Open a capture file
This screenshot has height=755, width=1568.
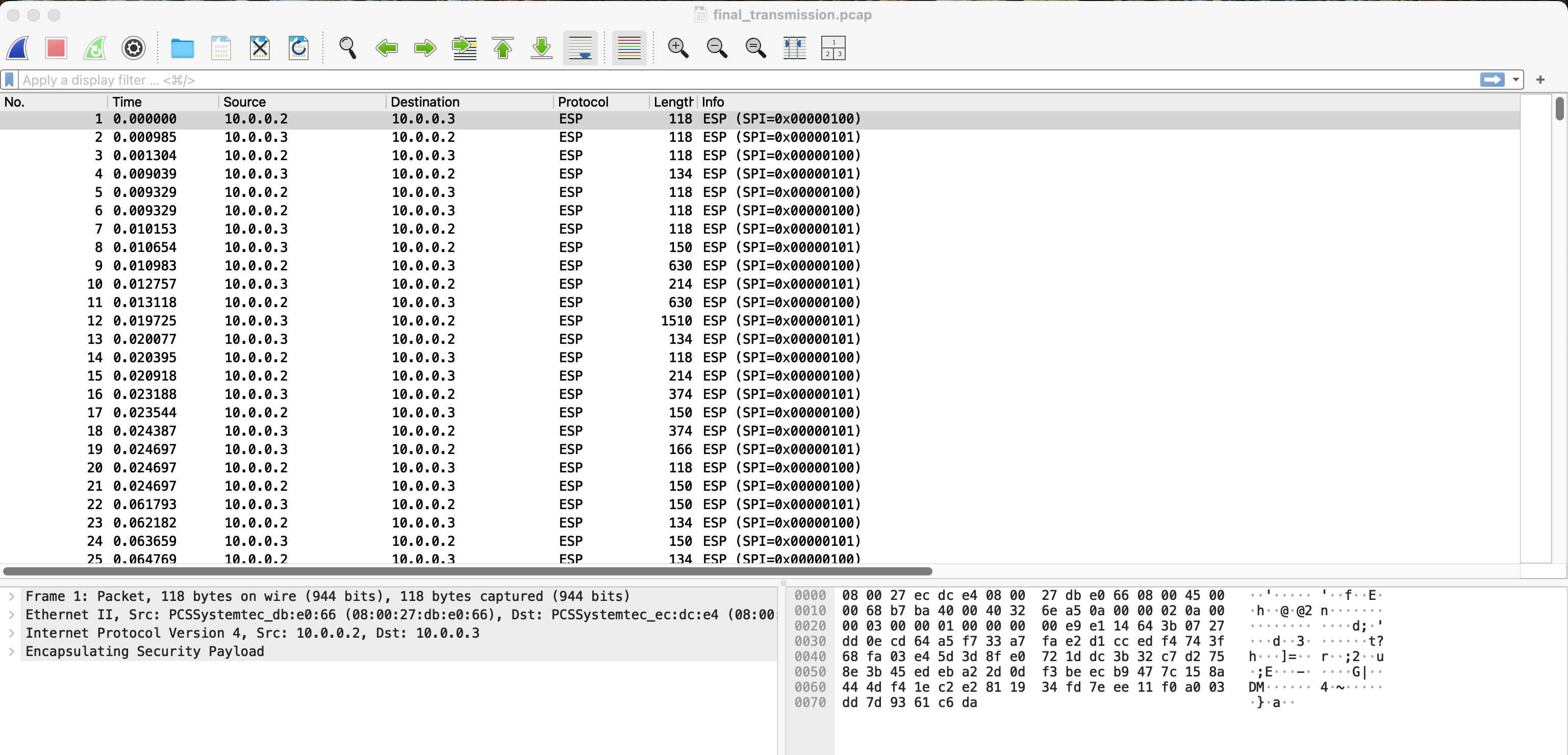click(182, 48)
